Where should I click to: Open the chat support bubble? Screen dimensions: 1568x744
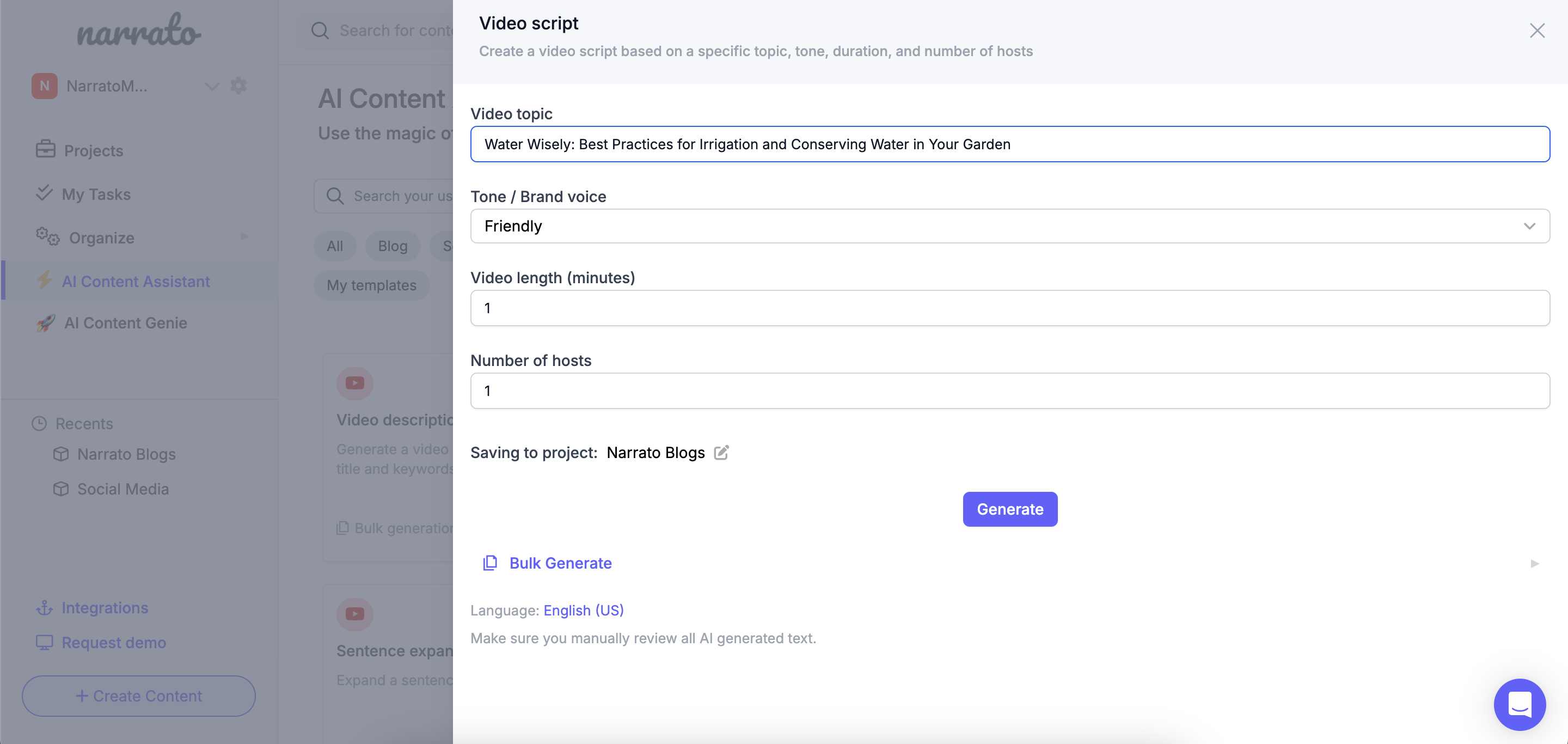[1520, 704]
